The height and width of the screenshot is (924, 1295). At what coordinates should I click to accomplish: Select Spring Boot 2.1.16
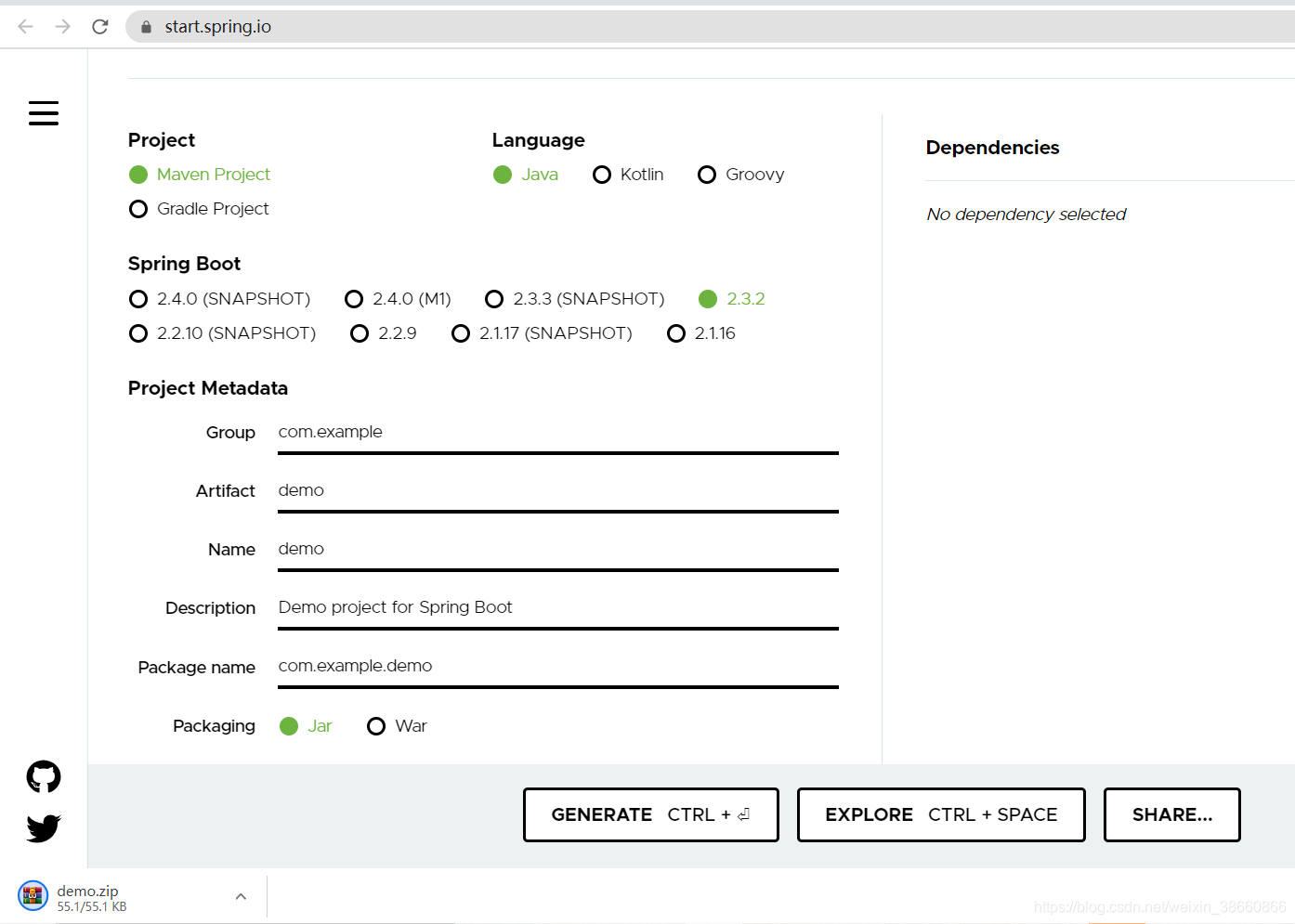701,333
